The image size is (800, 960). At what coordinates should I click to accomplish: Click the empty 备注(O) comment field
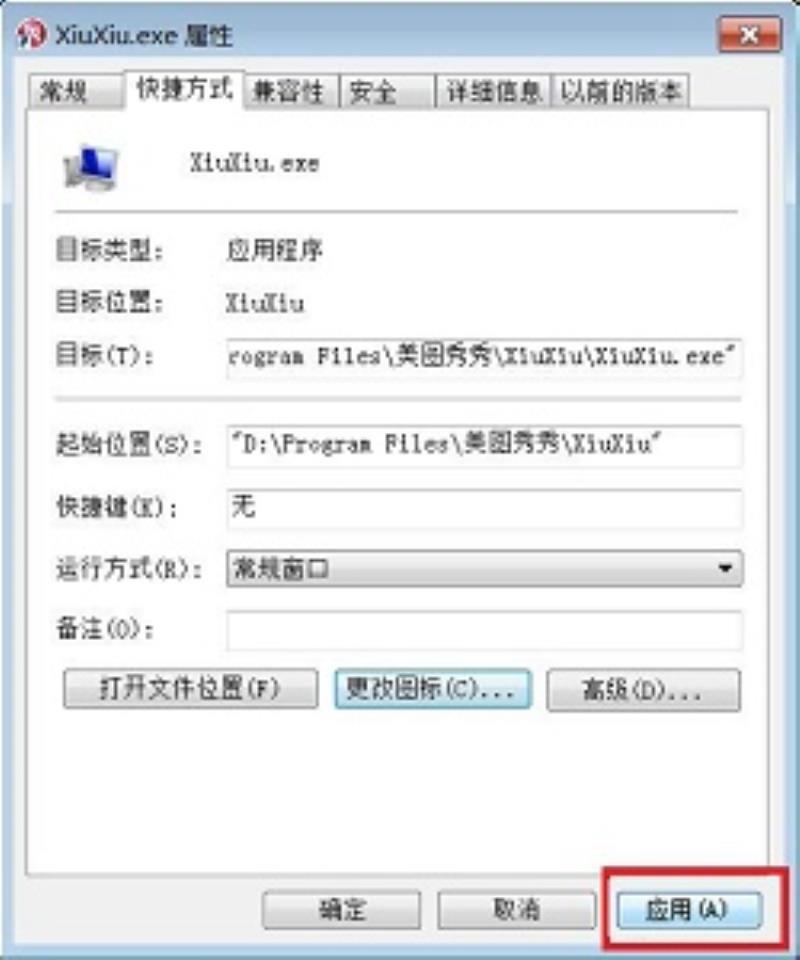[484, 629]
